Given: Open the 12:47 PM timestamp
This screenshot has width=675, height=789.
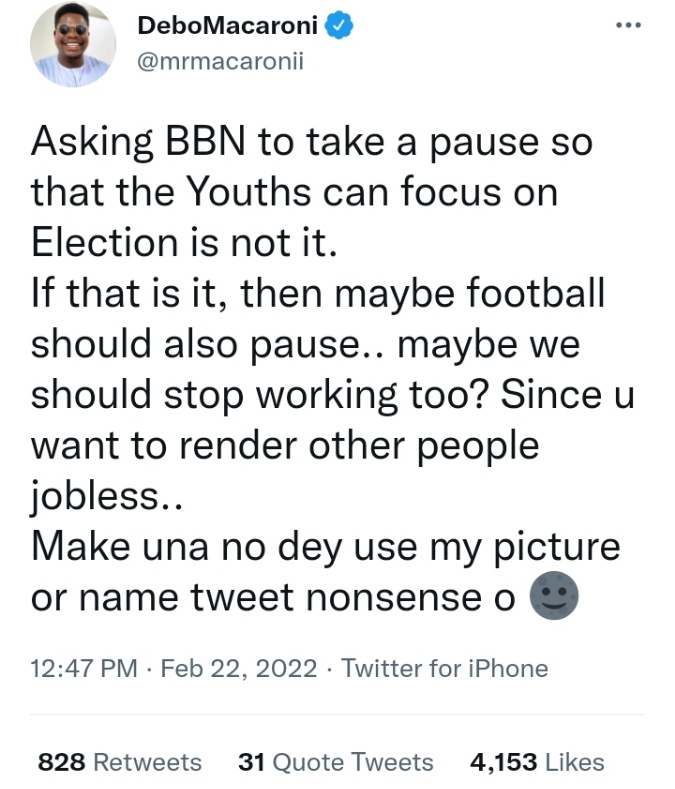Looking at the screenshot, I should (84, 668).
